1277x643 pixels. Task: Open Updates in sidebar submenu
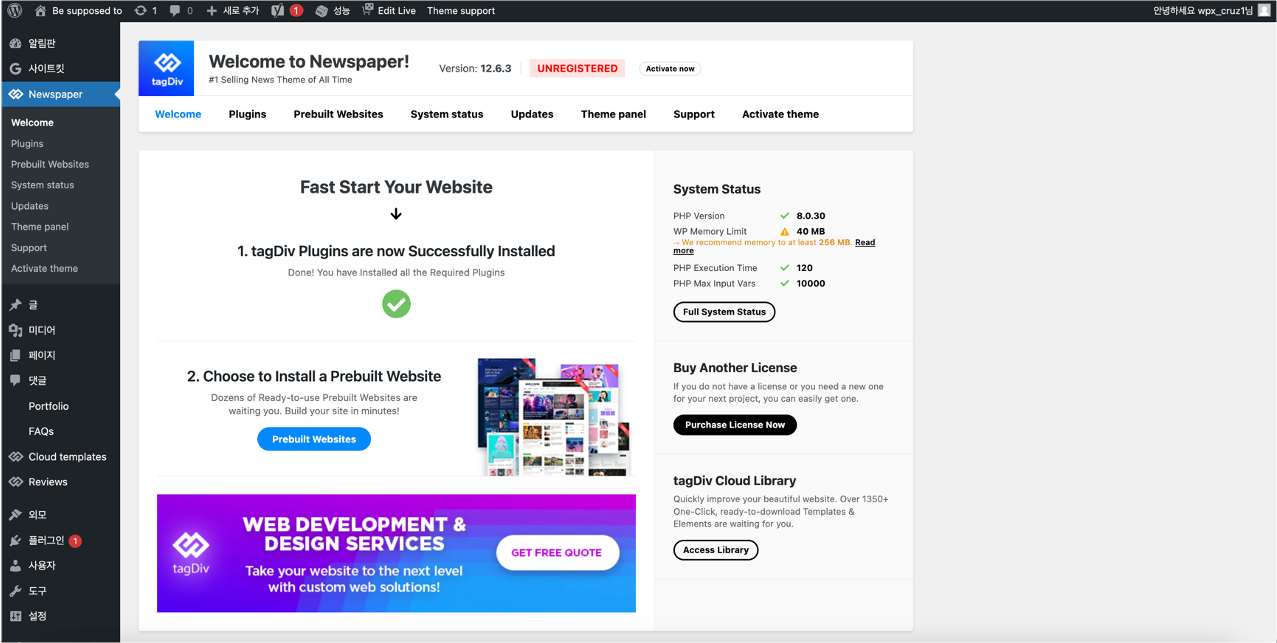[x=30, y=206]
